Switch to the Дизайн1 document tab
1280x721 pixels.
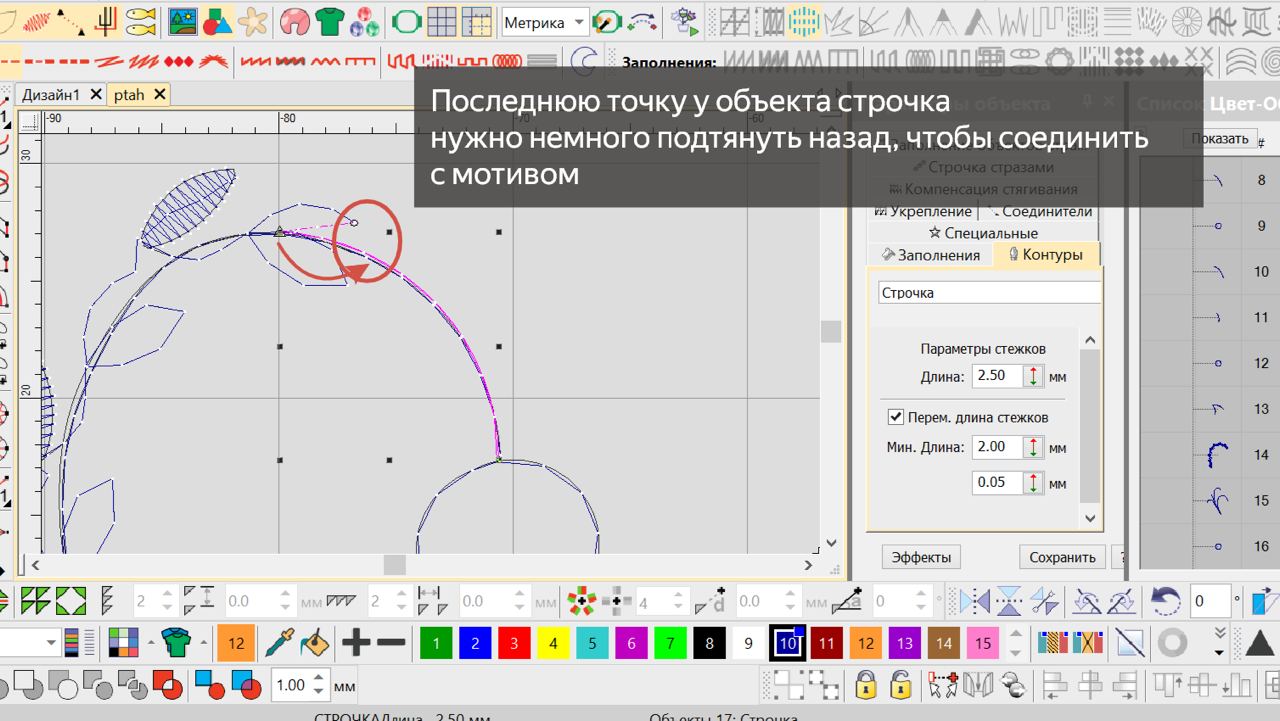(x=51, y=95)
